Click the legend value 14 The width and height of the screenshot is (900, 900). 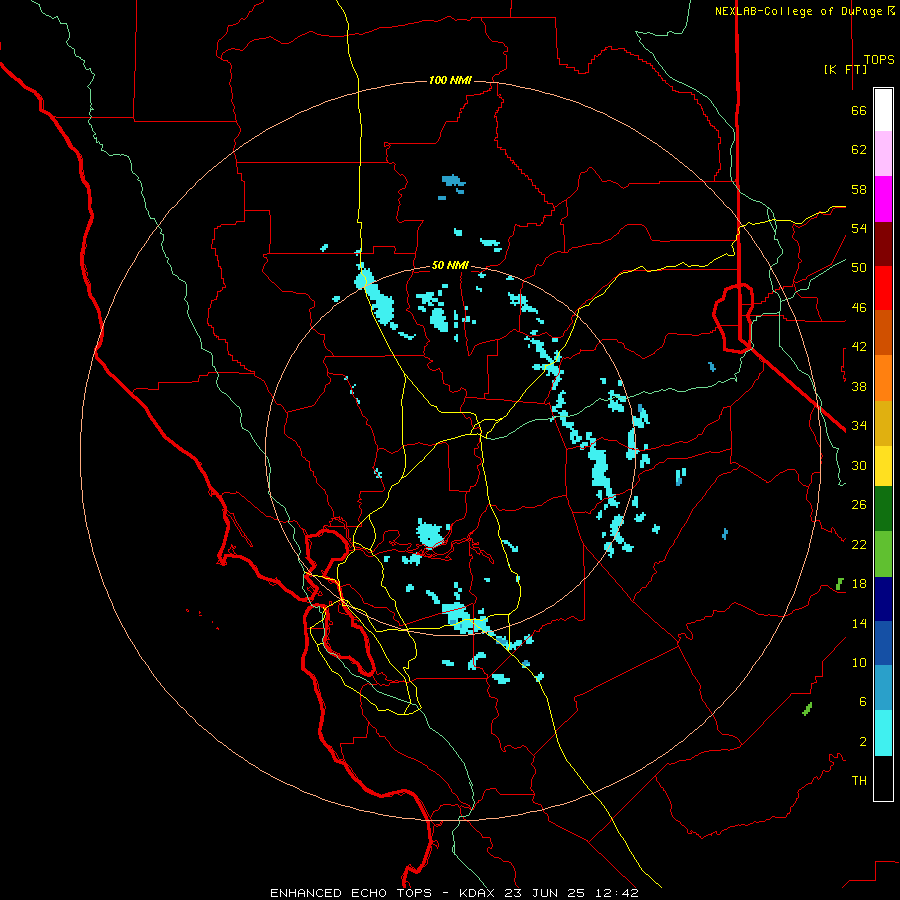[859, 623]
